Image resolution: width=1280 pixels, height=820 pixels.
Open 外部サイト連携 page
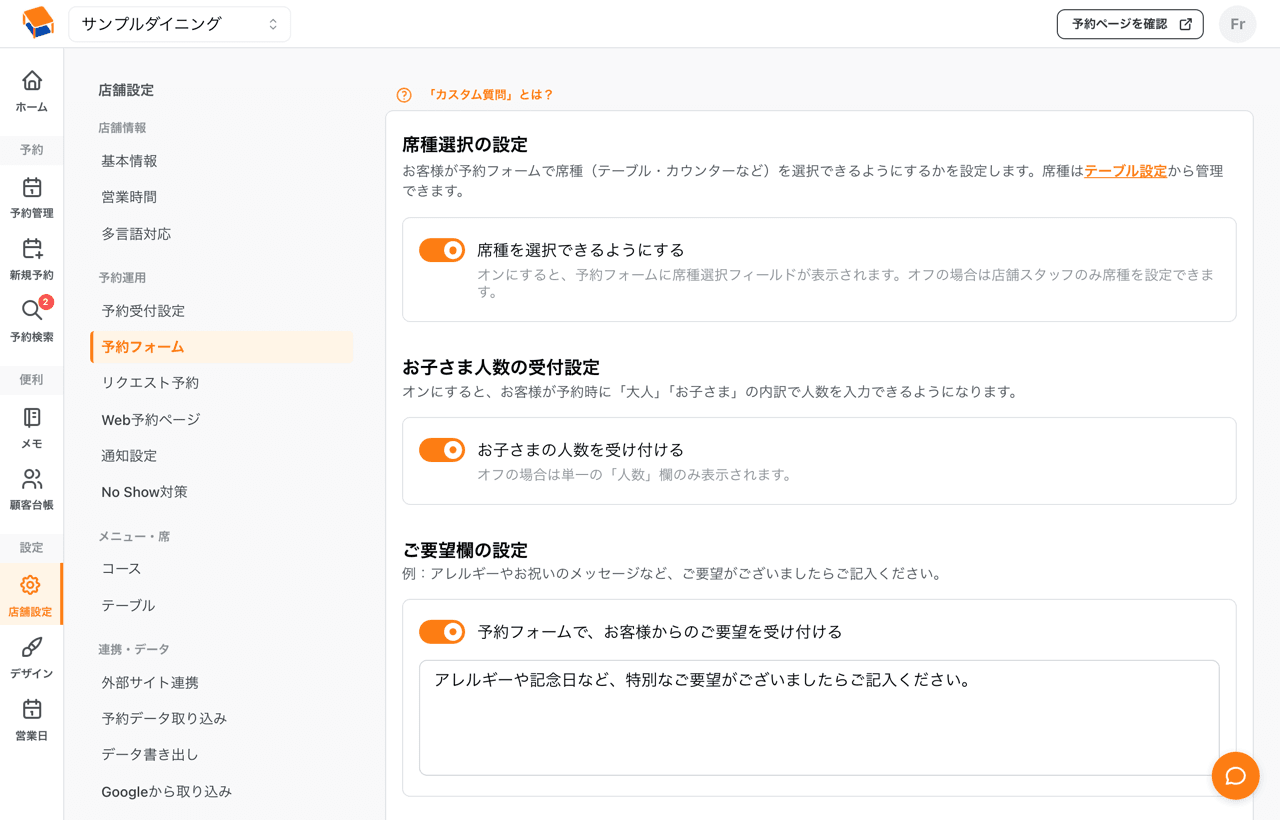click(150, 683)
